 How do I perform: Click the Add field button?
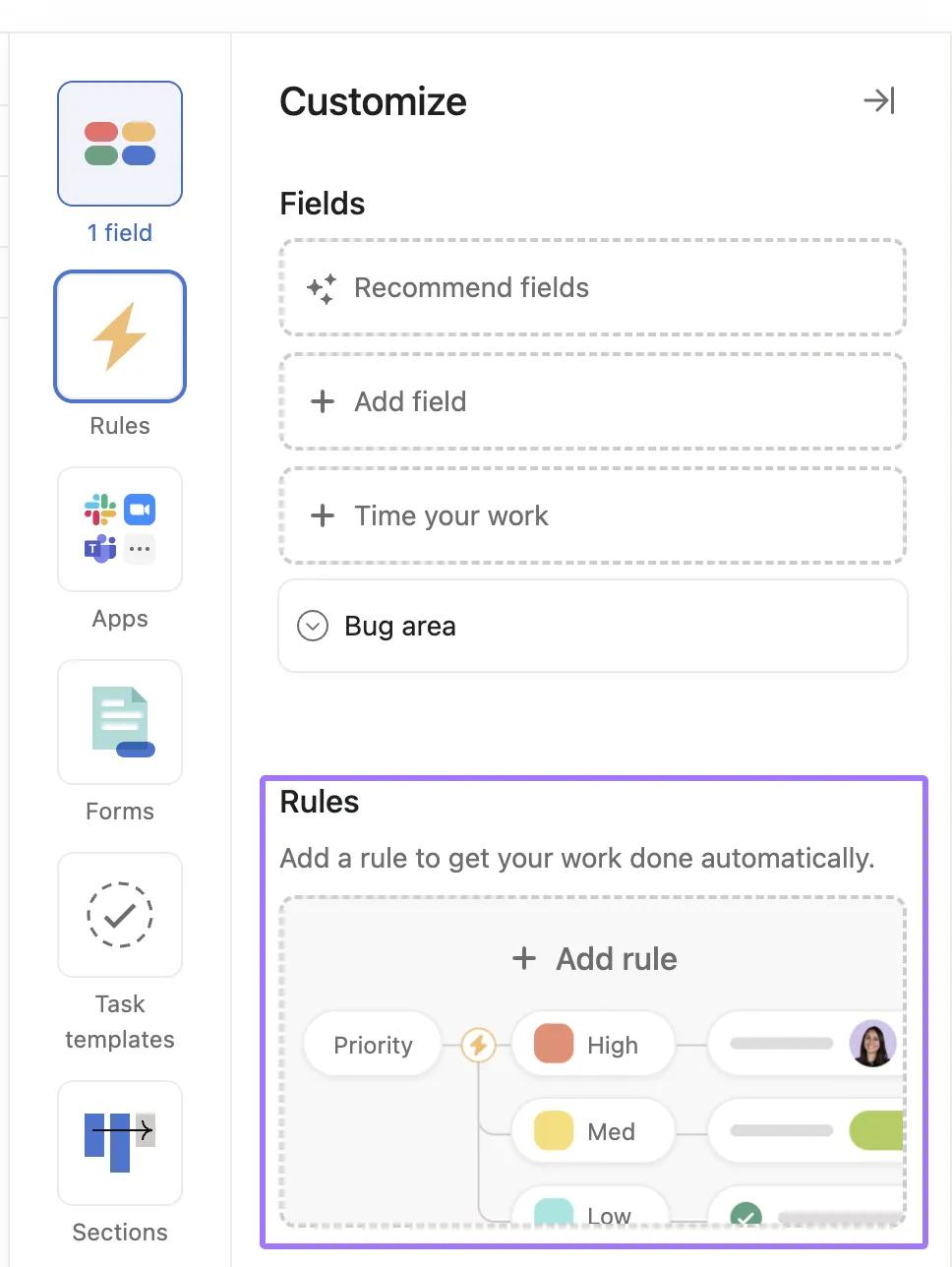point(592,401)
